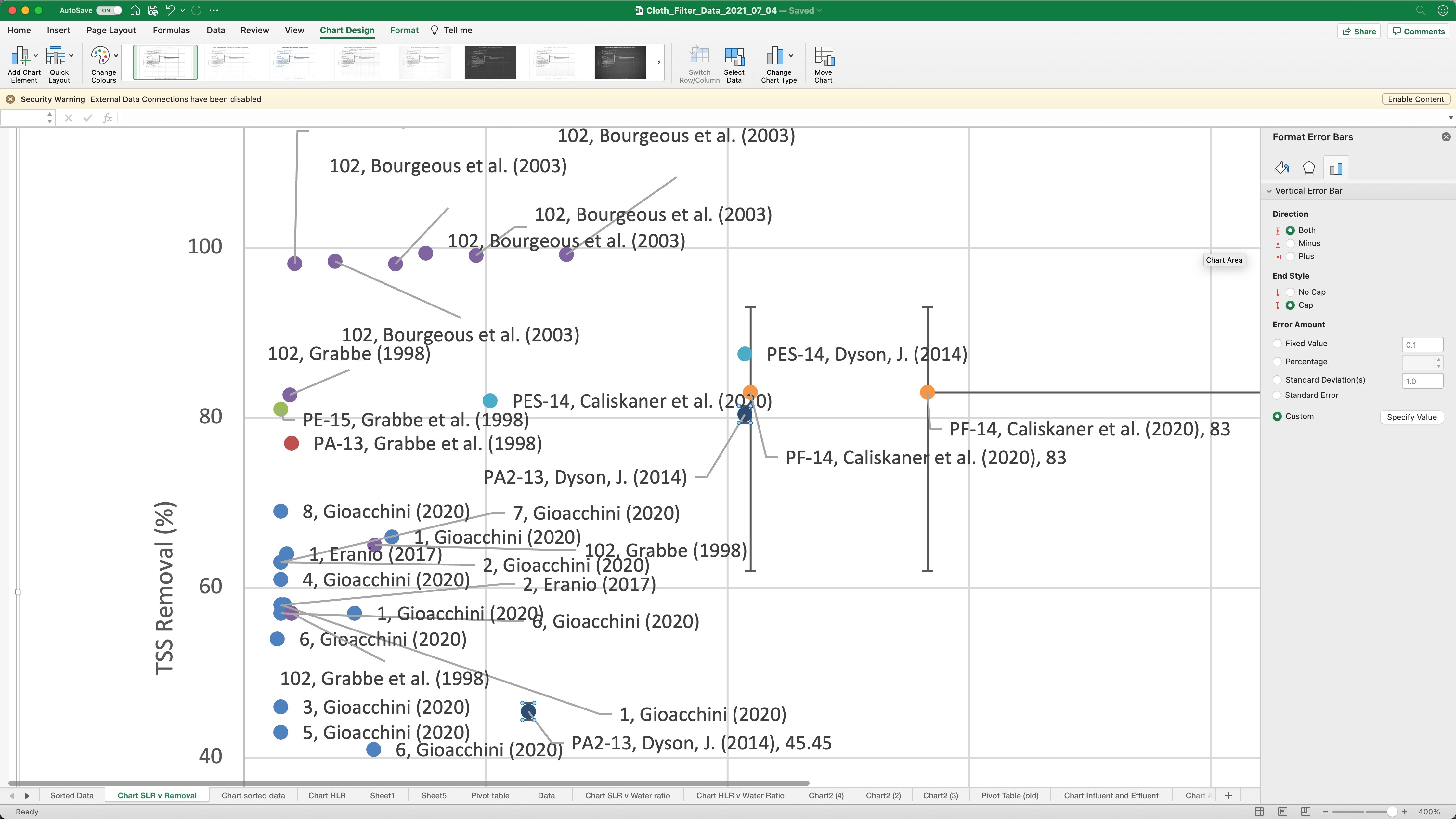The image size is (1456, 819).
Task: Click the Save icon in title bar
Action: point(153,10)
